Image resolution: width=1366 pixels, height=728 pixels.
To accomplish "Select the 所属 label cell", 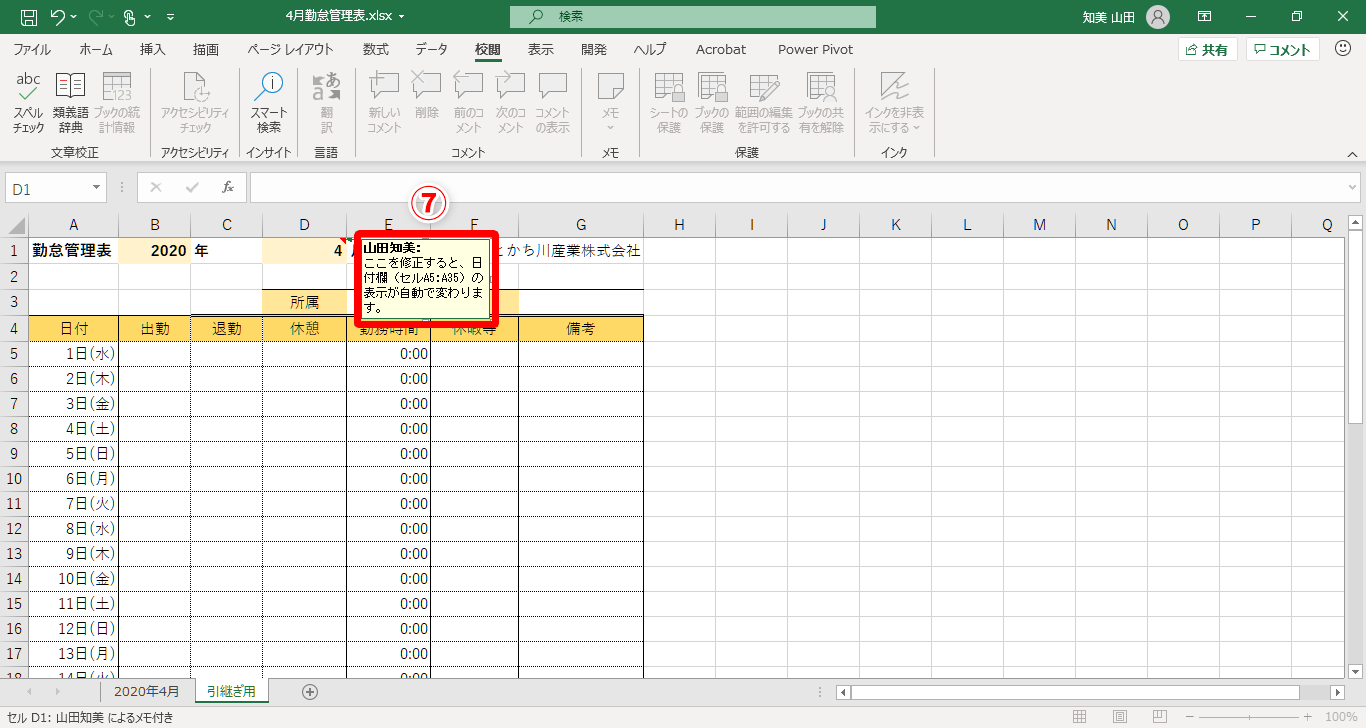I will tap(305, 303).
